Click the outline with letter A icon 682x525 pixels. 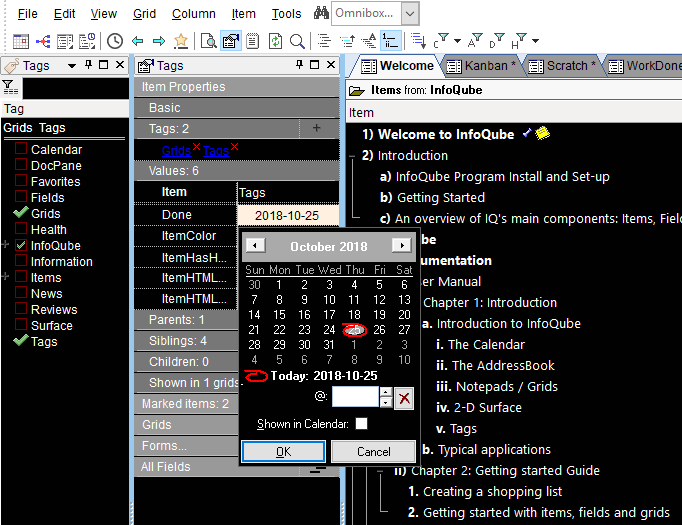(x=369, y=41)
